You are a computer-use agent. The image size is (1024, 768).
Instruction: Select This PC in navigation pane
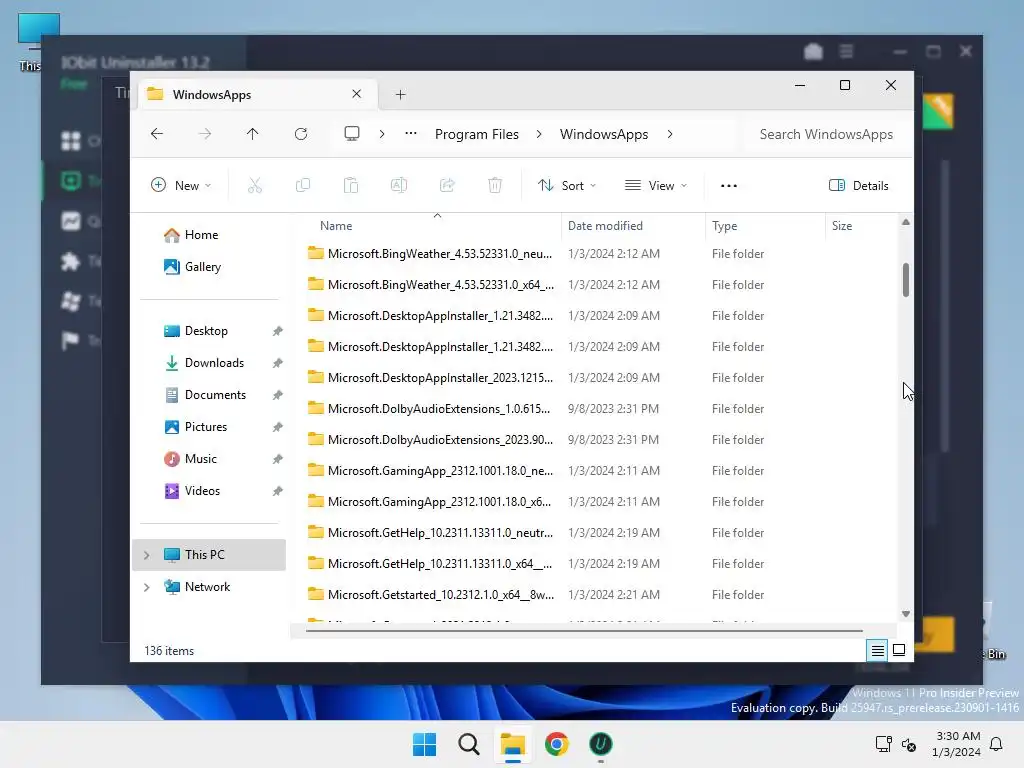point(209,555)
